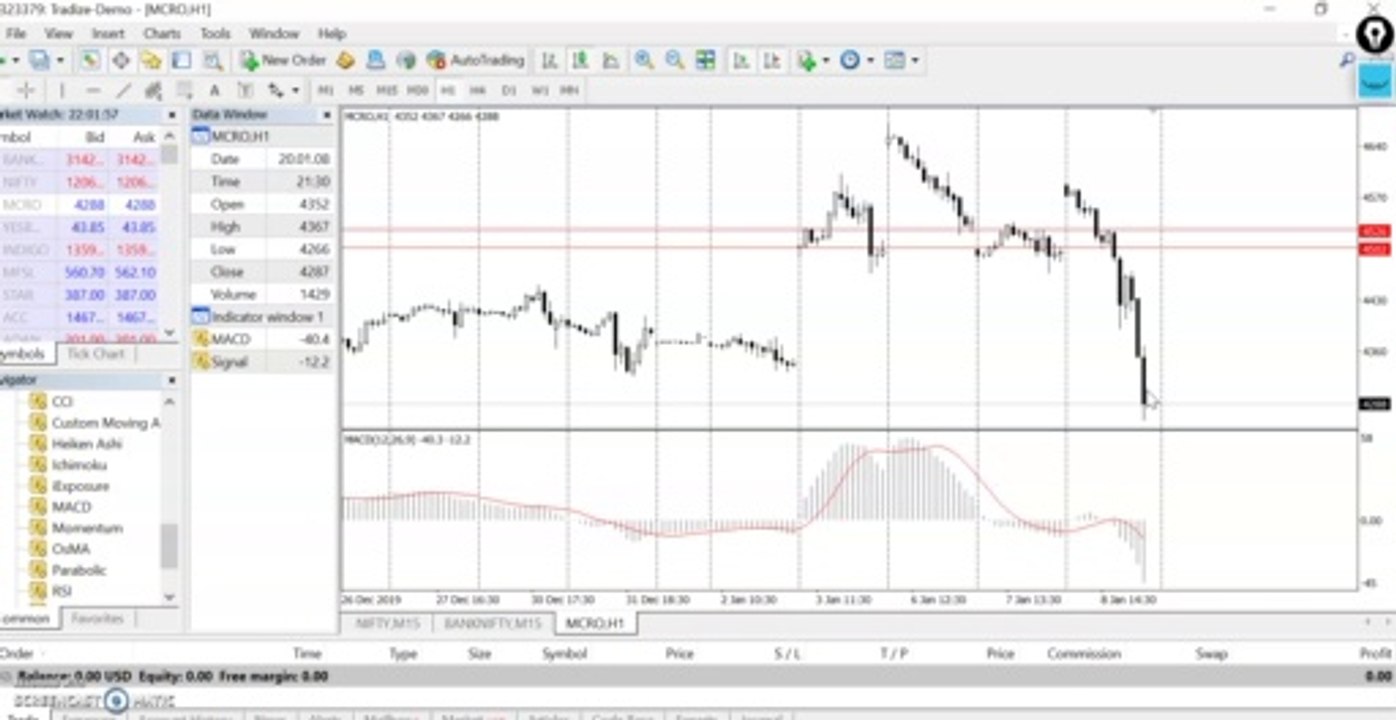Select the Heiken Ashi indicator in Navigator
The image size is (1396, 720).
86,444
